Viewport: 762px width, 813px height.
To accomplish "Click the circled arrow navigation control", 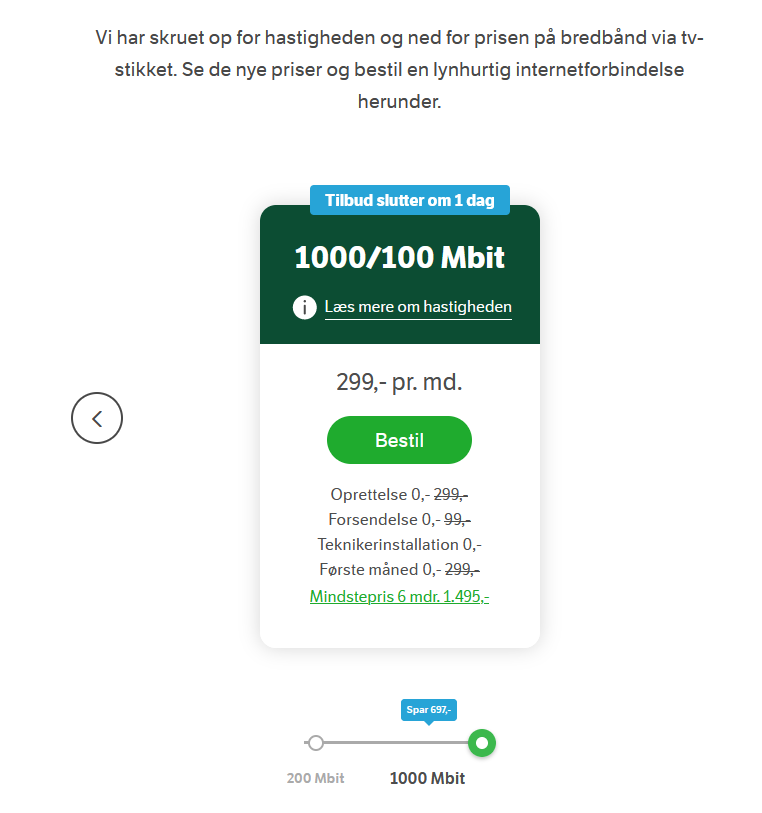I will 96,418.
